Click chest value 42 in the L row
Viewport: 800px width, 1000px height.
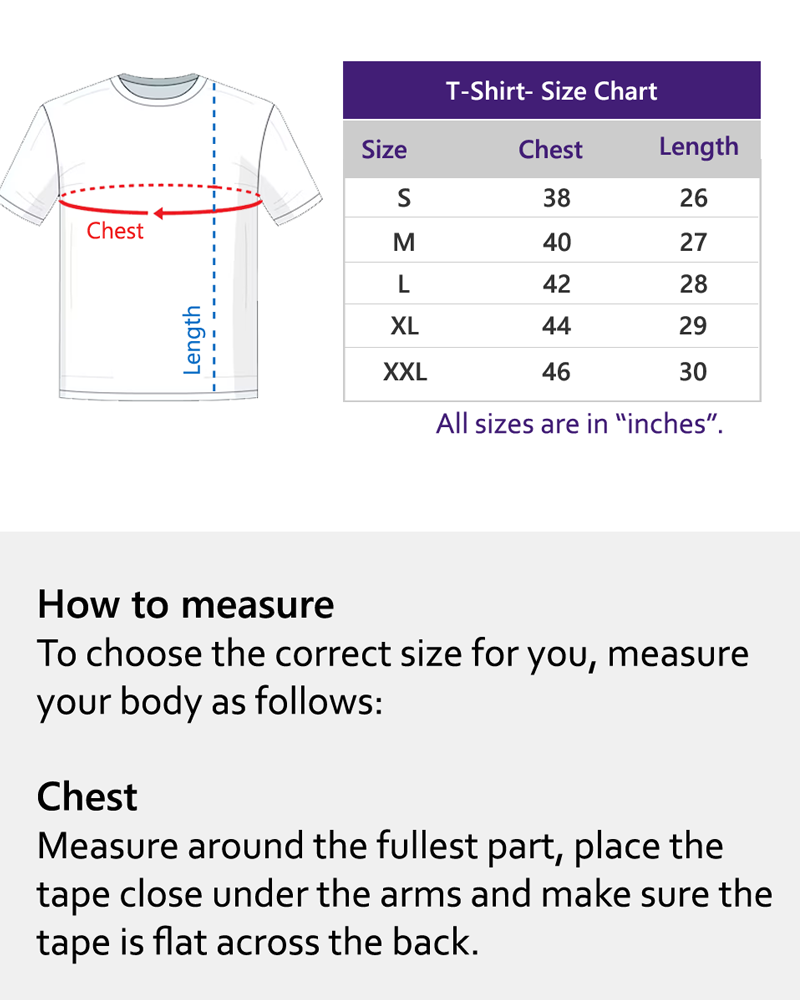556,284
